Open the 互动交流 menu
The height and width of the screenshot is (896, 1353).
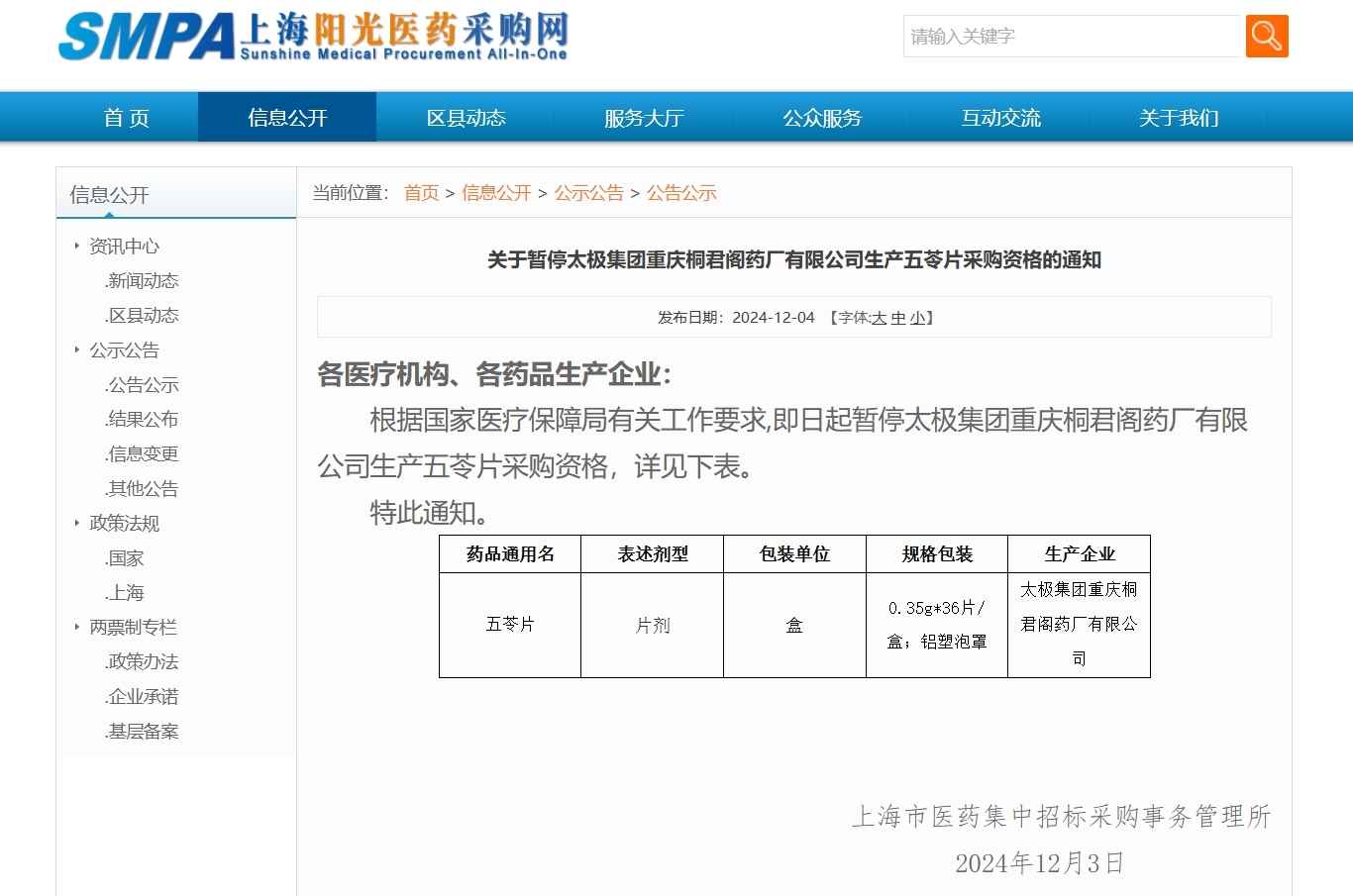[x=1000, y=117]
